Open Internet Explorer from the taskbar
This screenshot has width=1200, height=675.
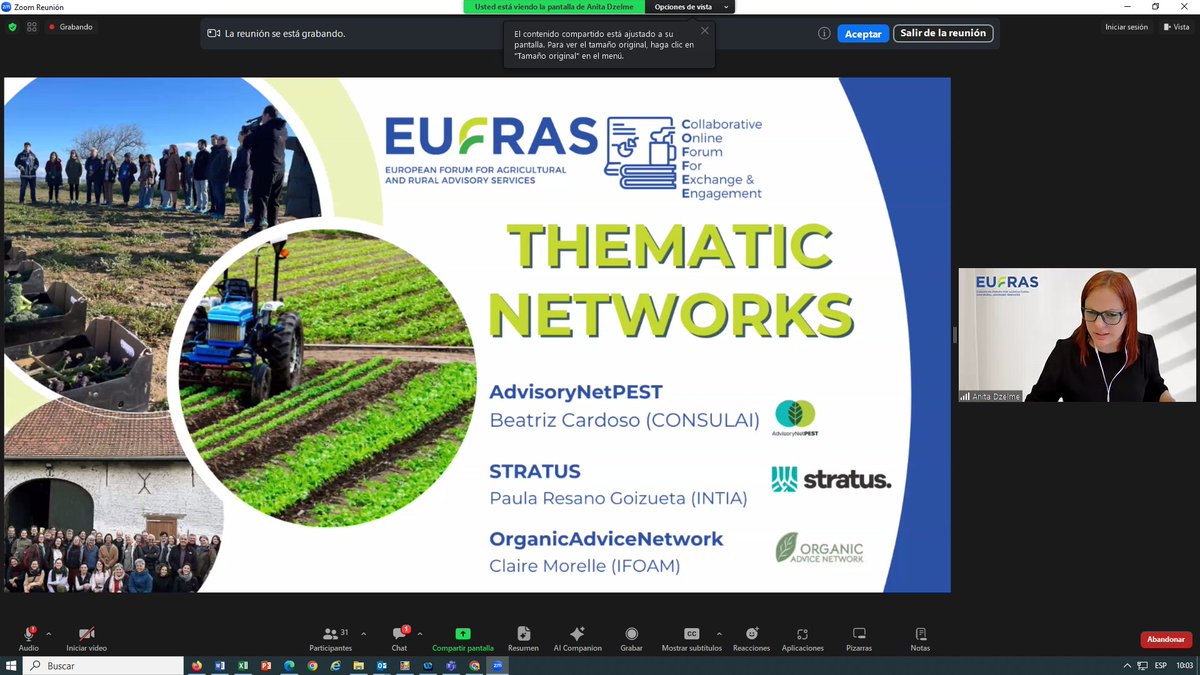point(336,665)
